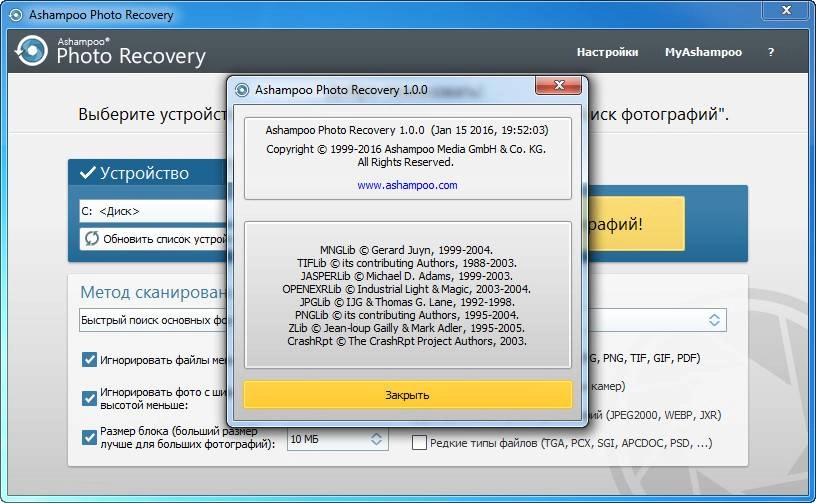Viewport: 816px width, 503px height.
Task: Open the www.ashampoo.com link
Action: [x=407, y=185]
